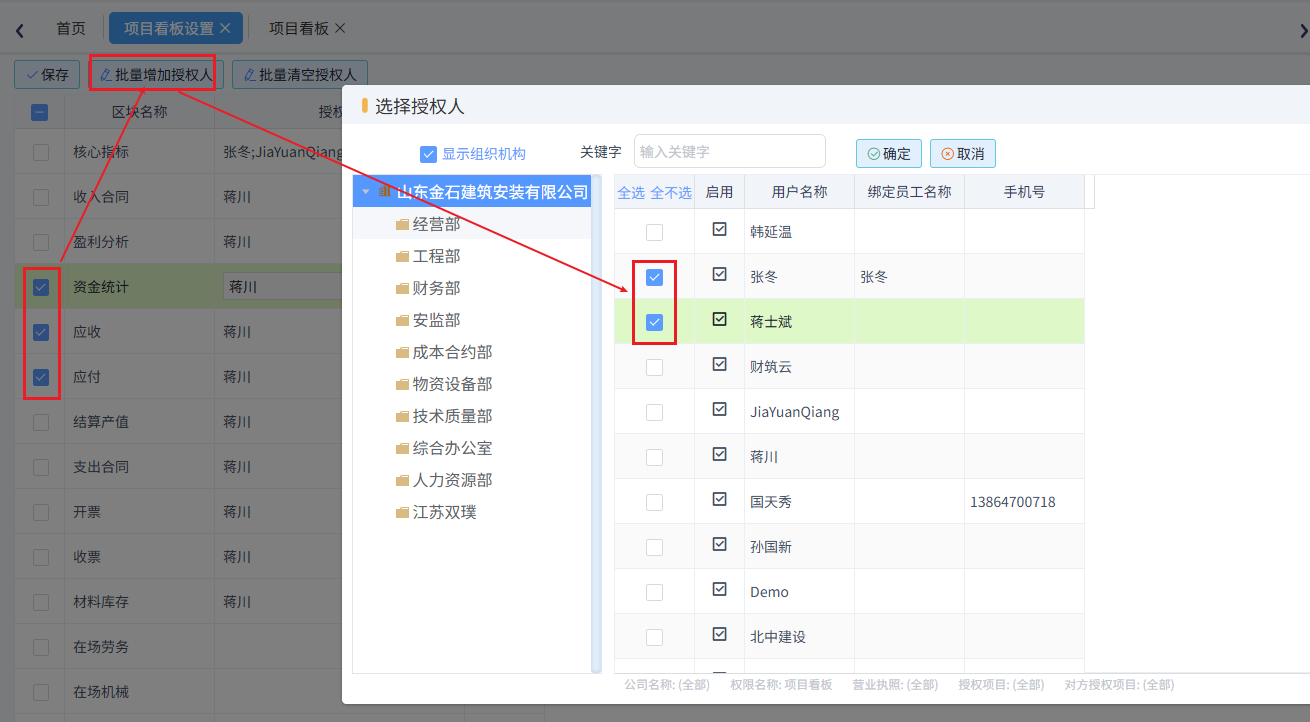Uncheck the selection box for user 张冬
The height and width of the screenshot is (722, 1310).
click(654, 277)
